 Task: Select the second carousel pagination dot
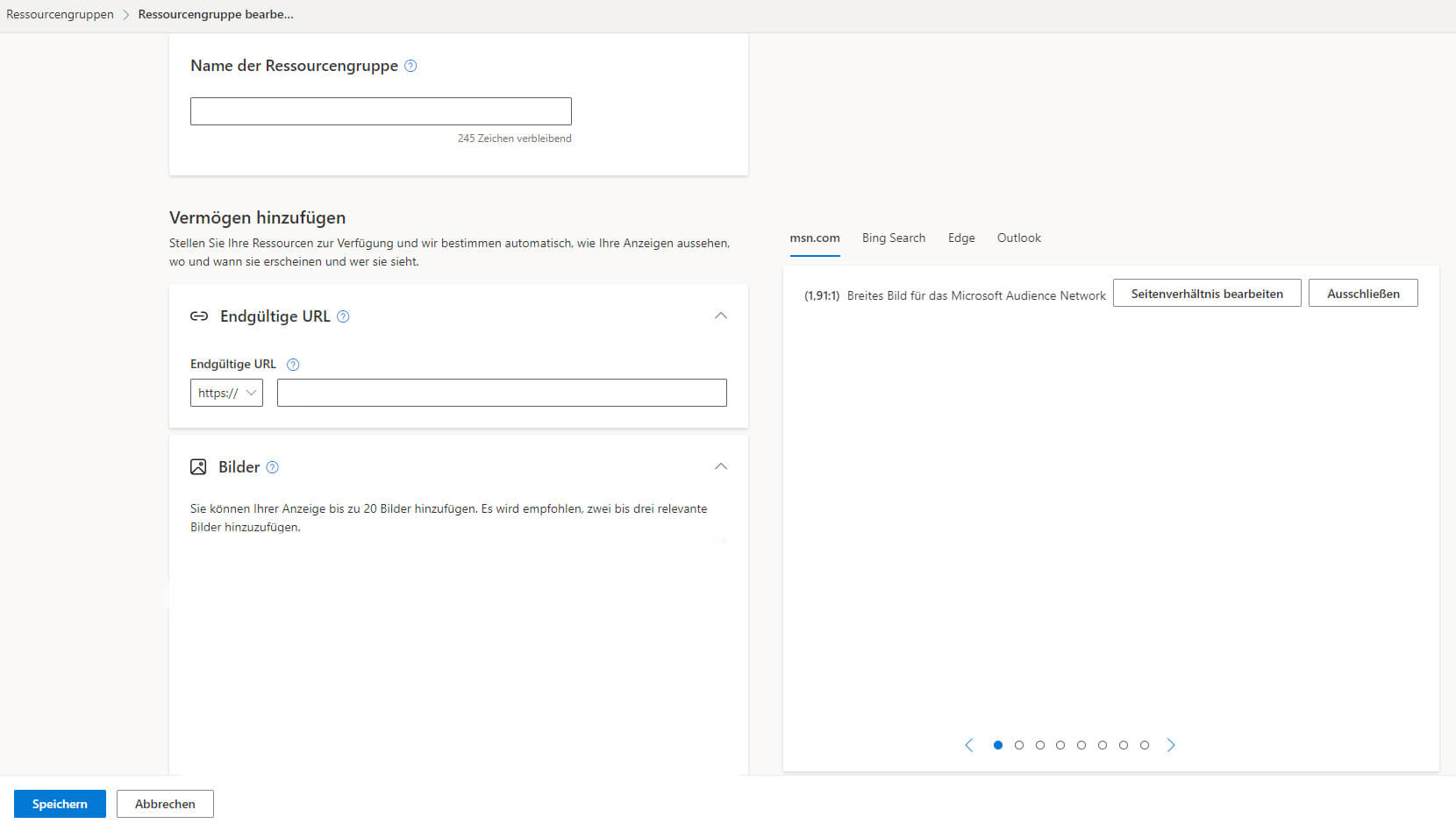tap(1018, 744)
